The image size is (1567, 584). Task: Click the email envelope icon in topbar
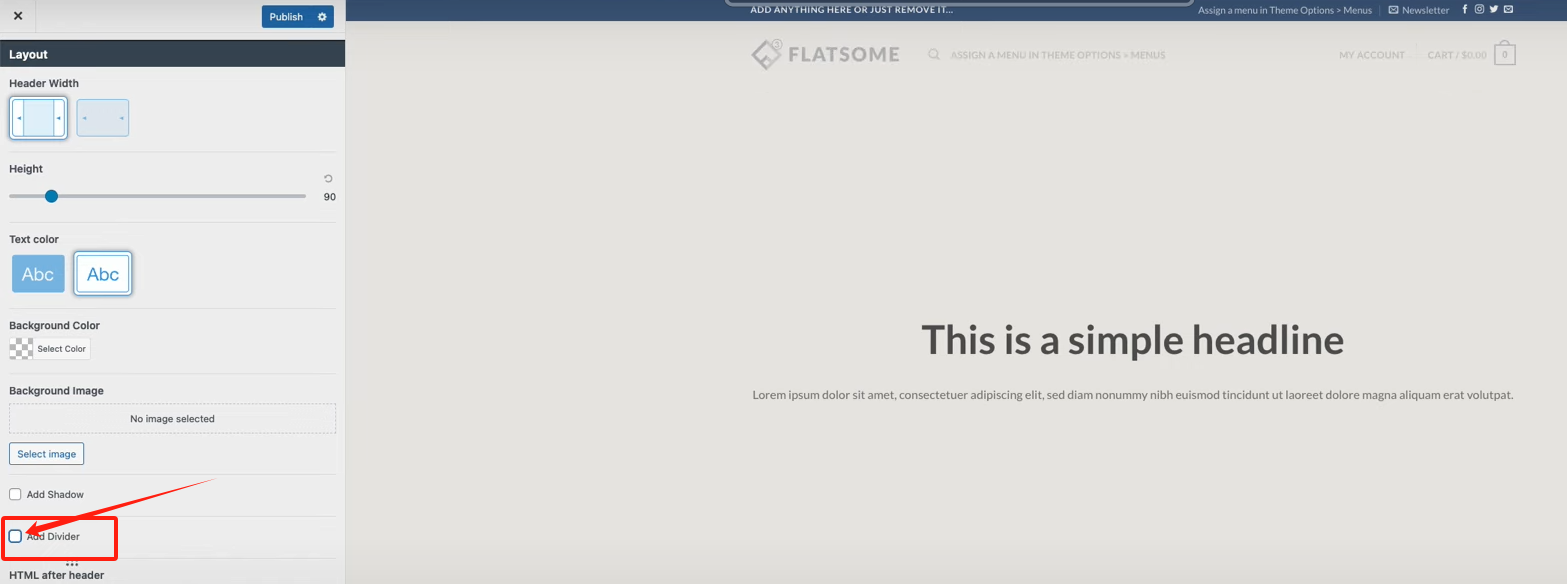pos(1508,8)
